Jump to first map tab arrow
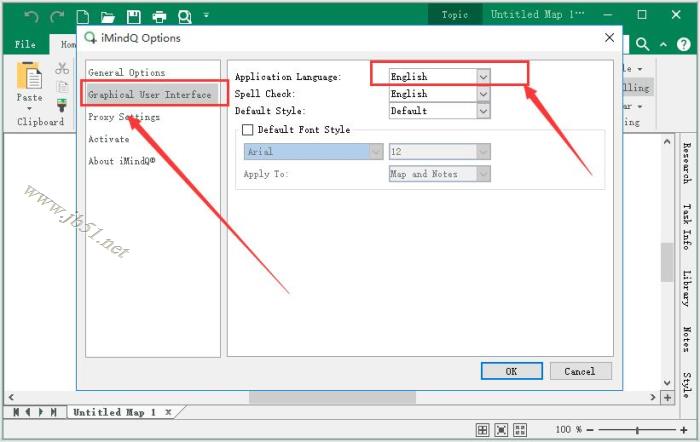The height and width of the screenshot is (442, 700). point(16,412)
